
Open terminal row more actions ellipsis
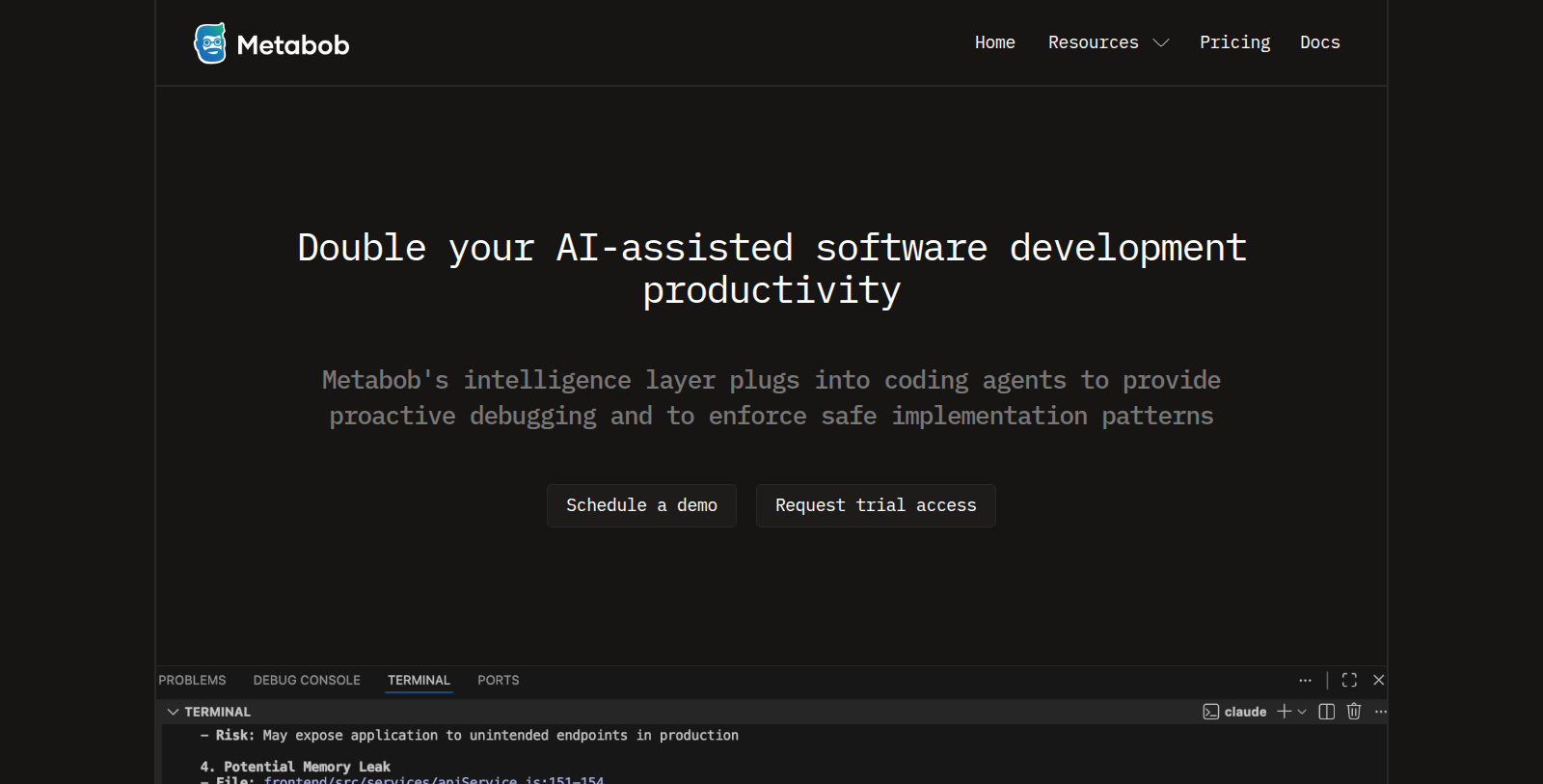tap(1381, 712)
